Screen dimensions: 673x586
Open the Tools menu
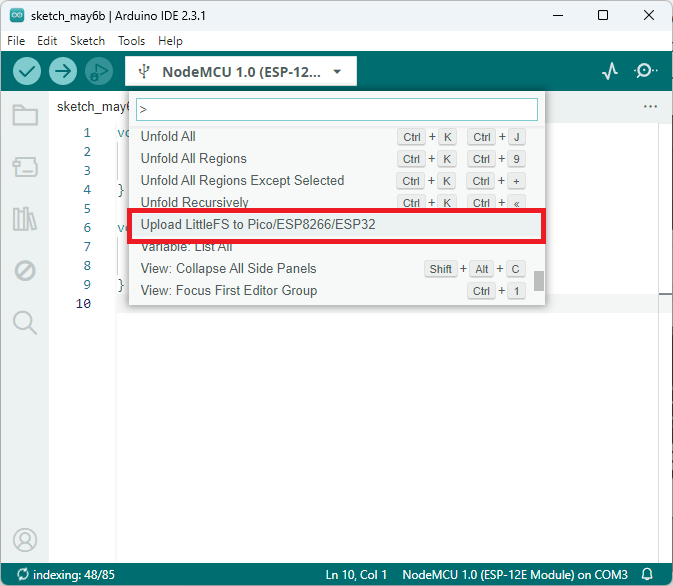(131, 41)
